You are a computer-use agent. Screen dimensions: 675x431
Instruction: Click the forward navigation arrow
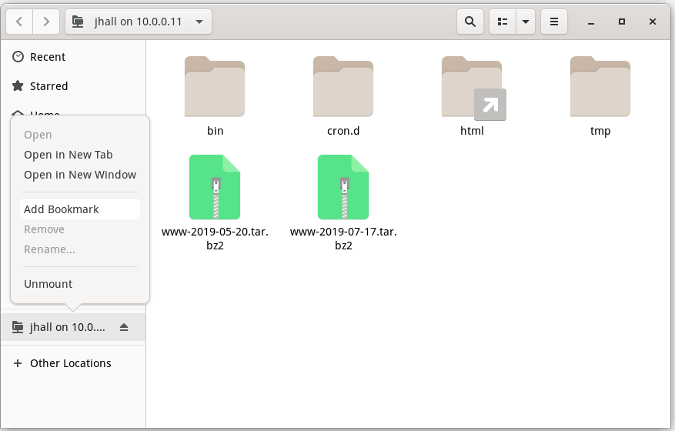click(x=47, y=21)
